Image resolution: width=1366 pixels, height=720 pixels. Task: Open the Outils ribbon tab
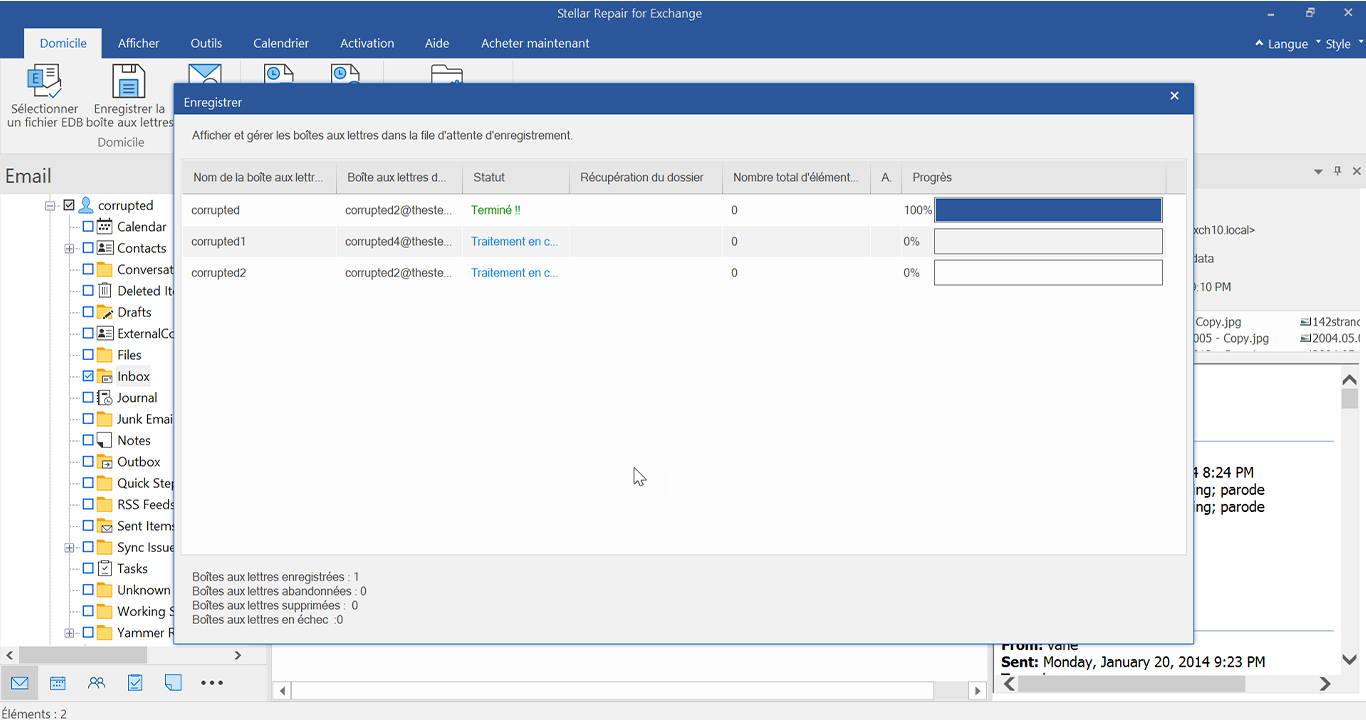pyautogui.click(x=206, y=43)
